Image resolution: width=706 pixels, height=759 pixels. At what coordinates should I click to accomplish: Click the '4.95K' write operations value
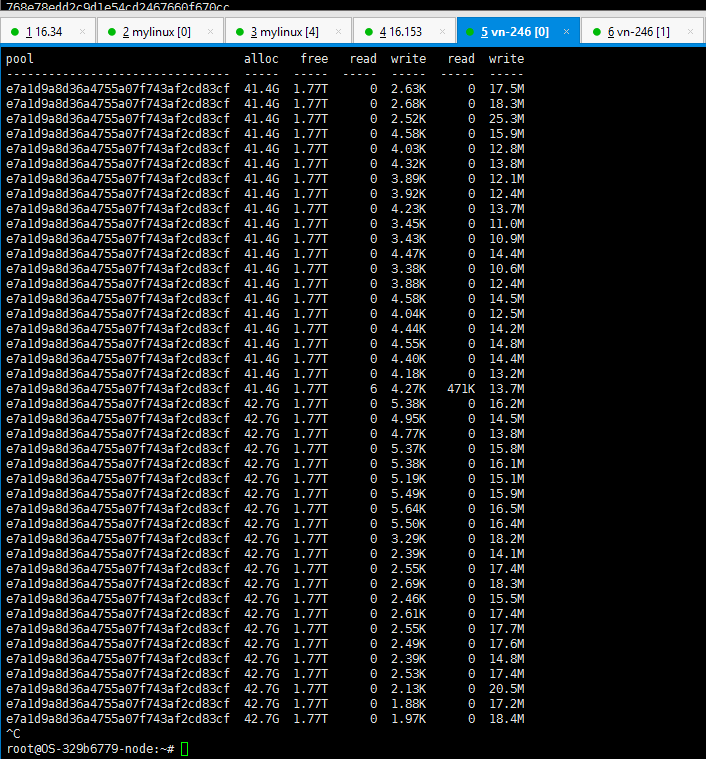coord(408,419)
